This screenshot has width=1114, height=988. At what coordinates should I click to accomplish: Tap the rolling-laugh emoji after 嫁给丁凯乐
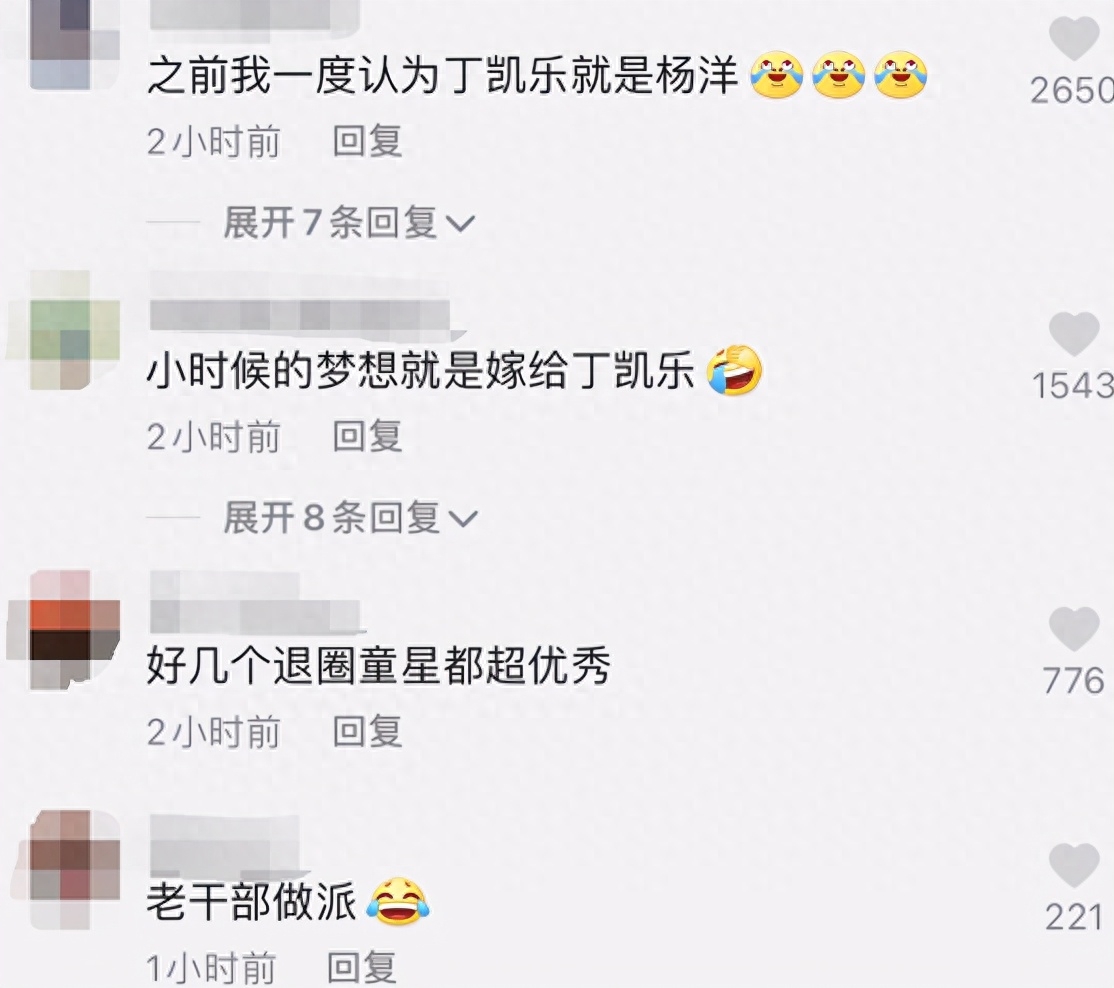pos(735,370)
